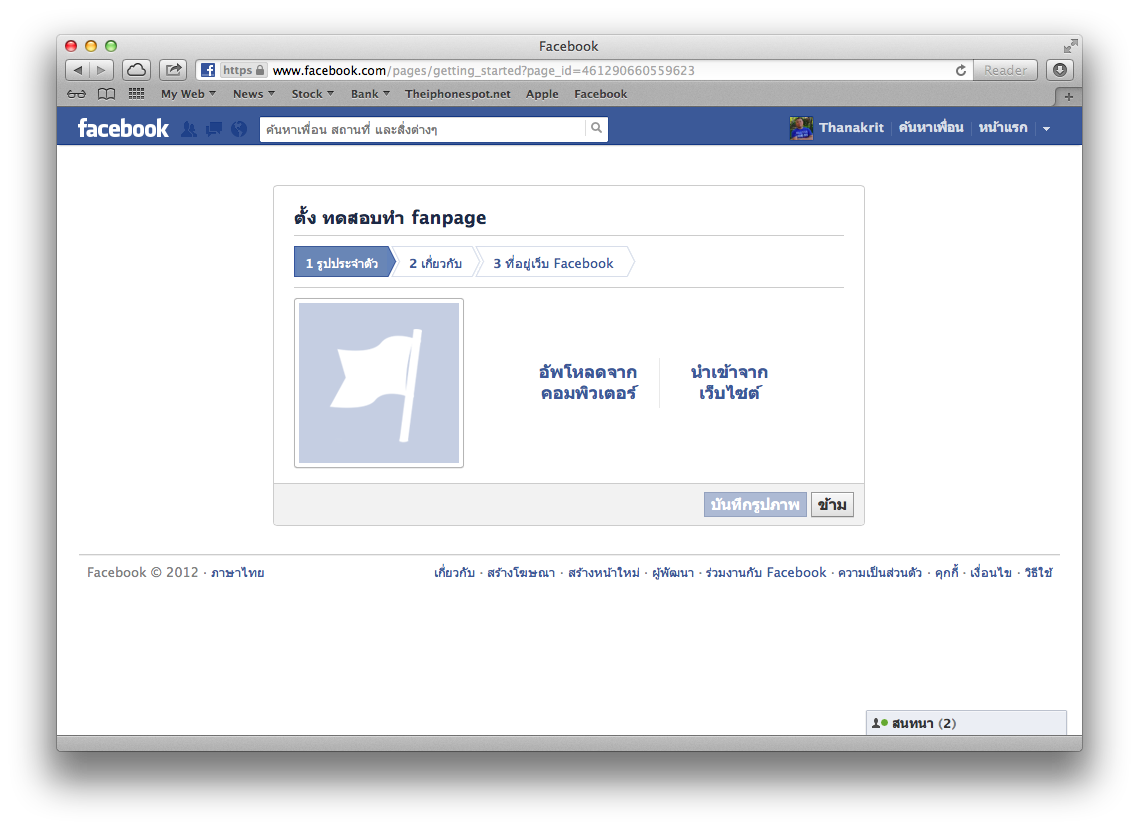Click อัพโหลดจากคอมพิวเตอร์ upload link
1139x830 pixels.
point(588,382)
